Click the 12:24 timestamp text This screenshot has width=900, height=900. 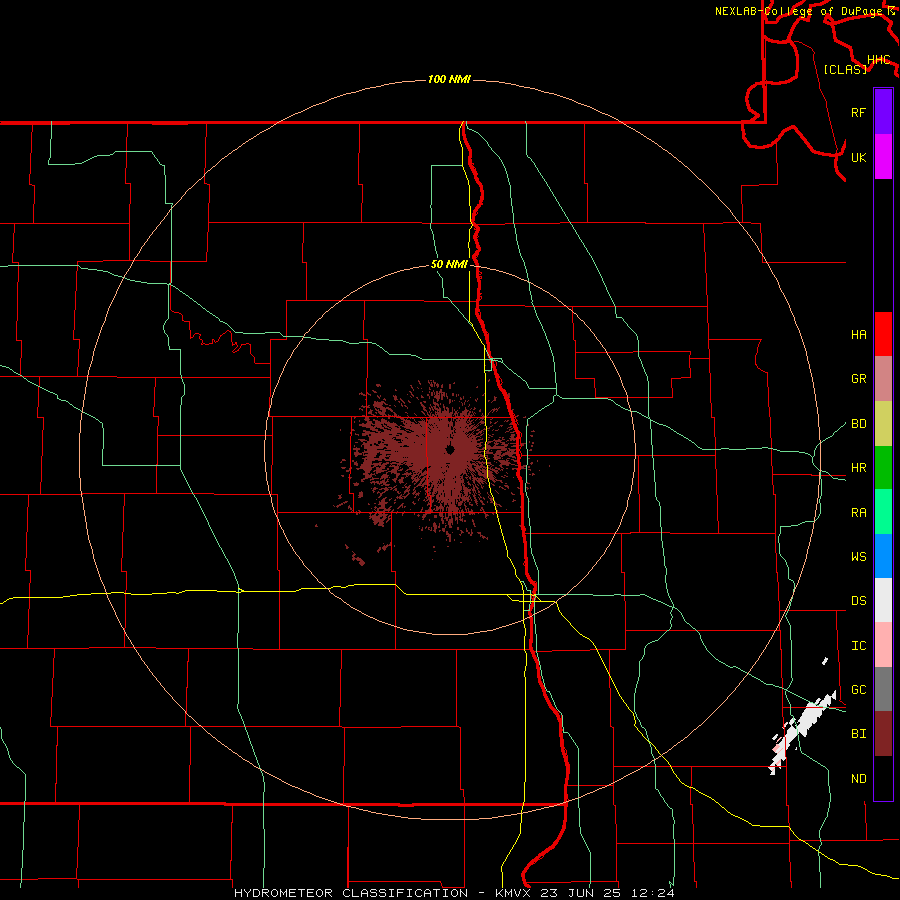pos(651,893)
